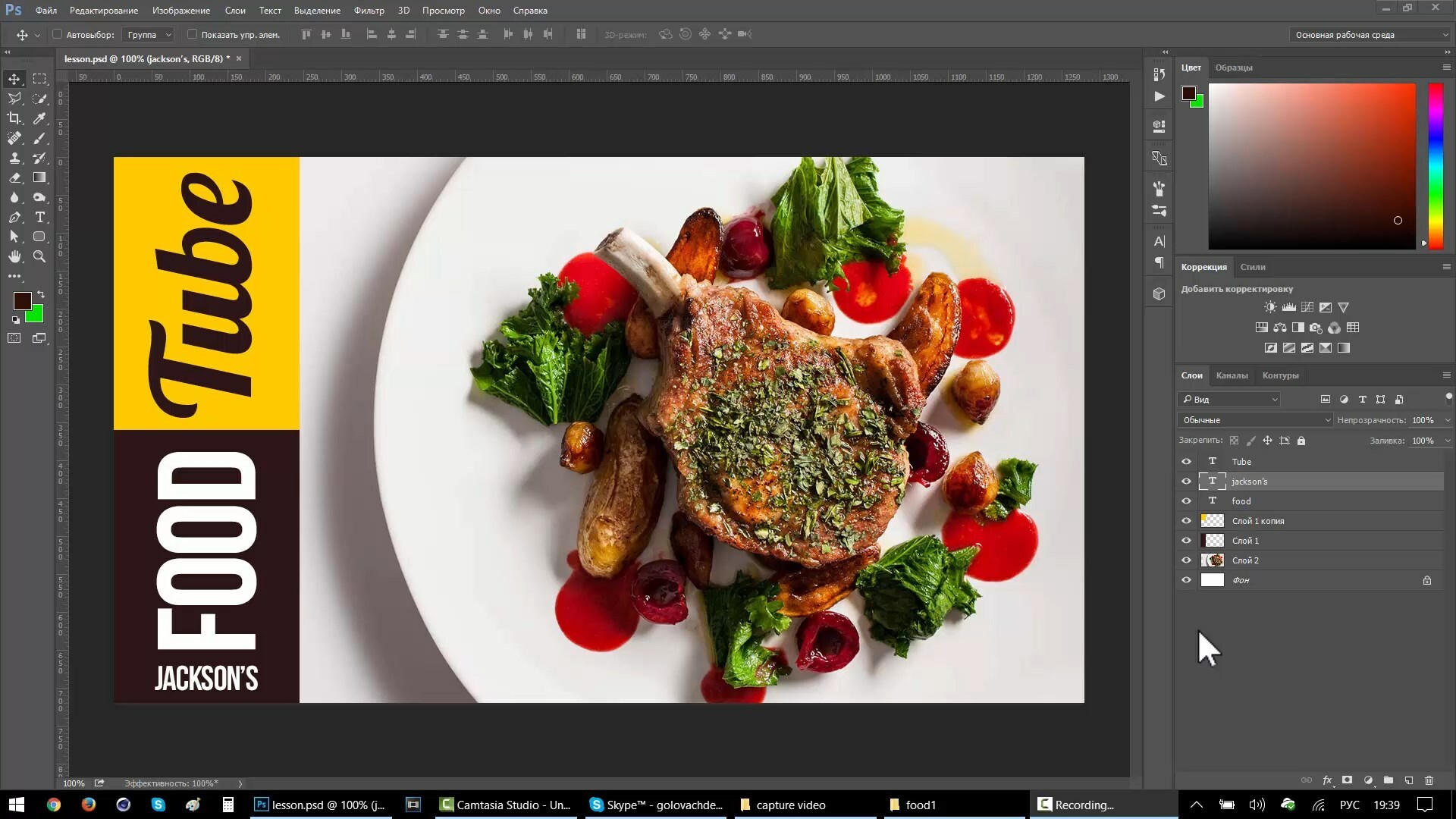Select the Healing Brush tool
The image size is (1456, 819).
(x=14, y=138)
